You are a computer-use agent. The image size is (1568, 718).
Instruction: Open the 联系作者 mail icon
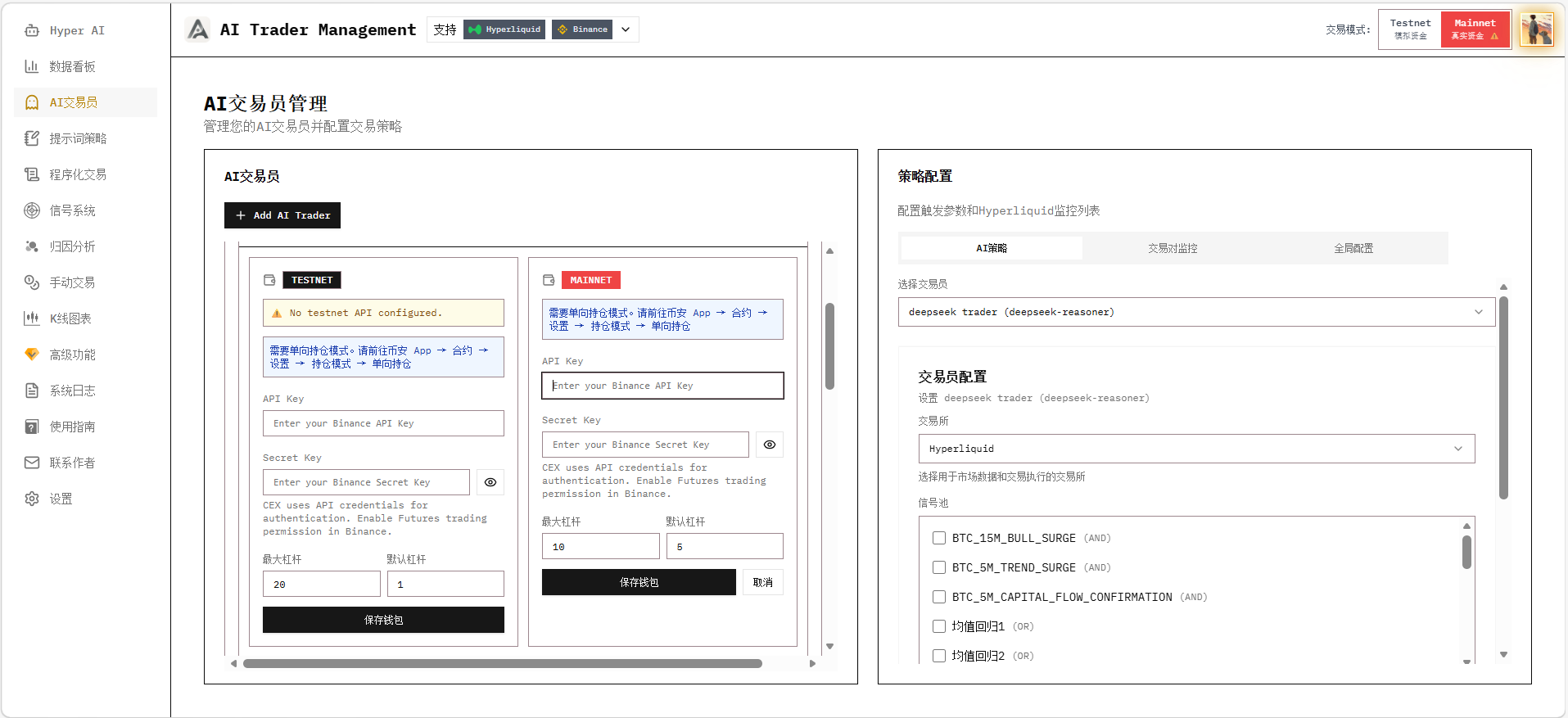(x=32, y=463)
